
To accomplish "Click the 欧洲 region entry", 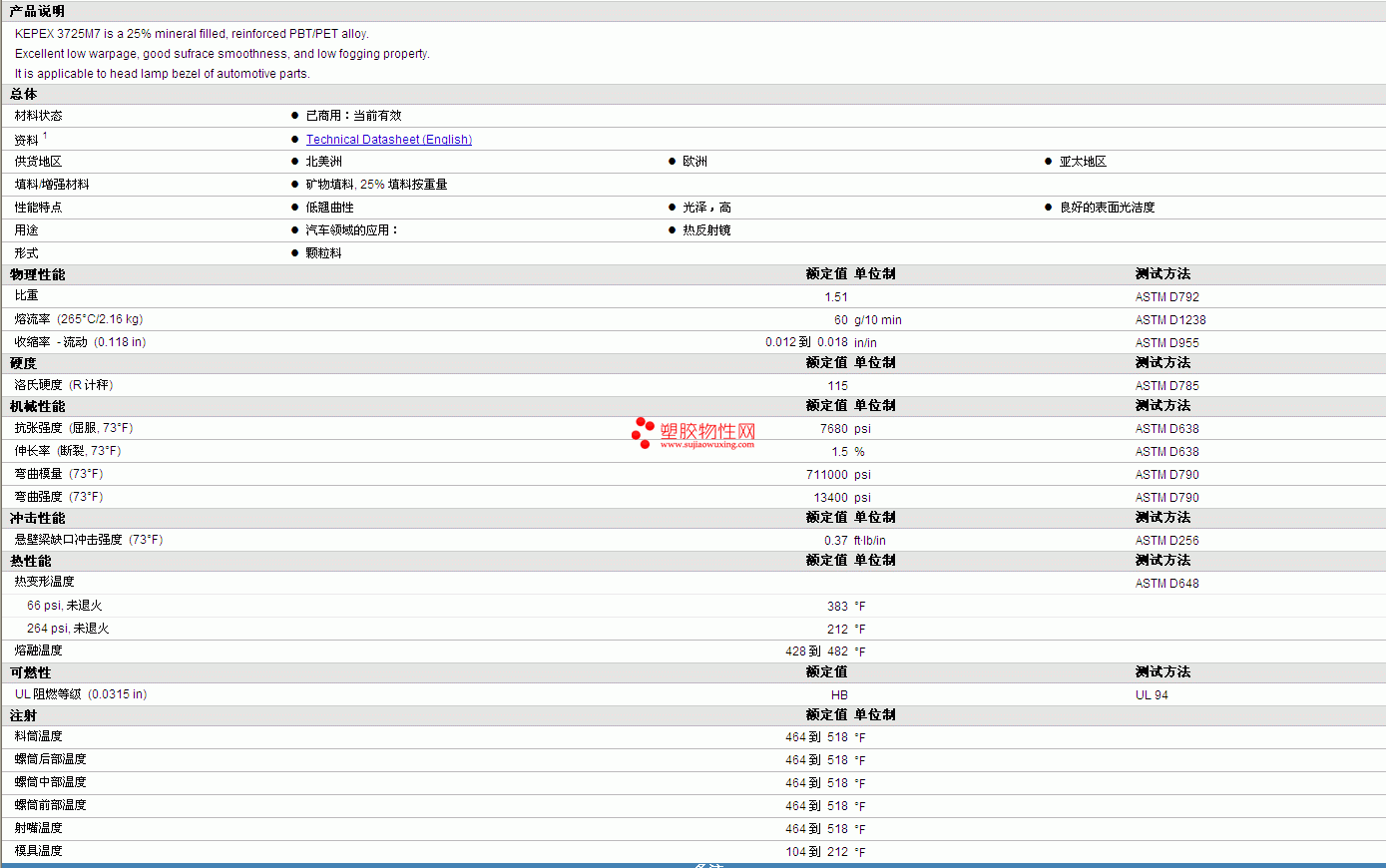I will pyautogui.click(x=694, y=162).
